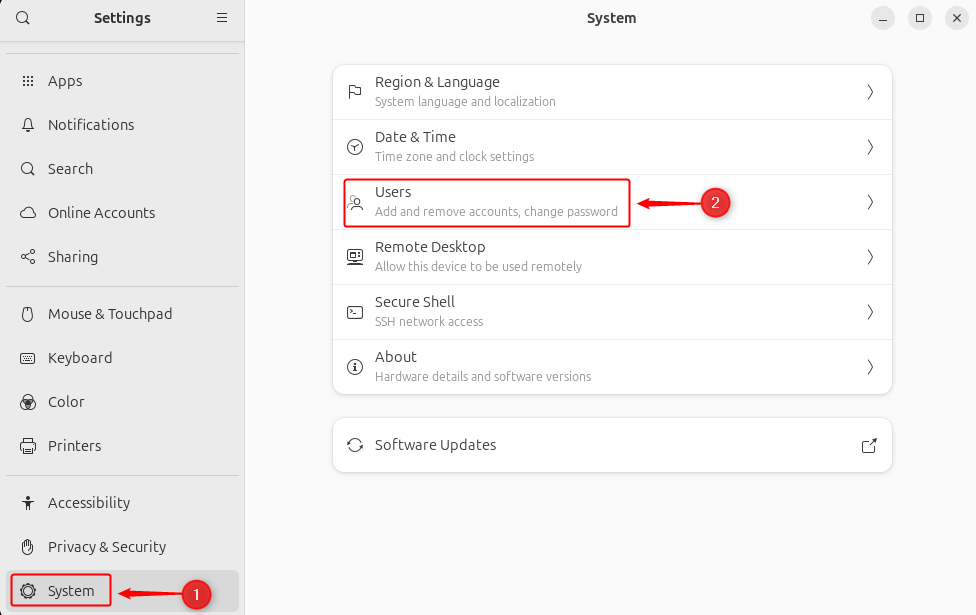Switch to the Accessibility section

(88, 503)
